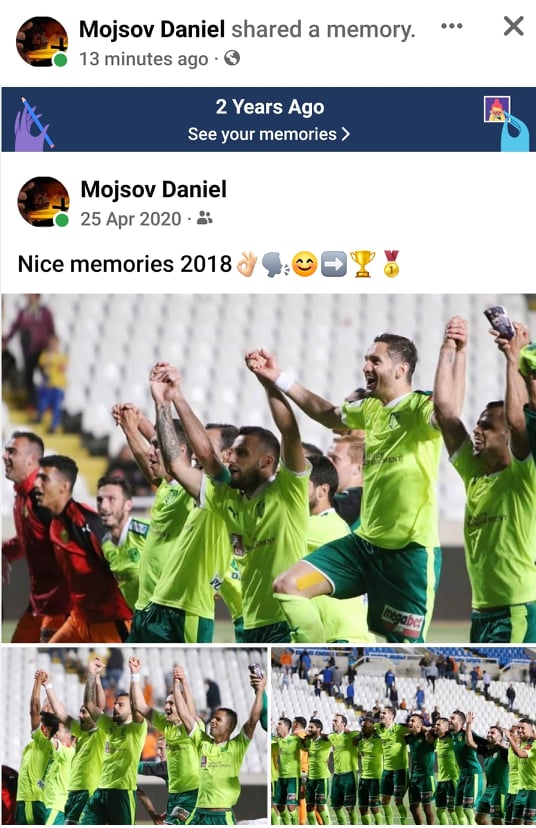Screen dimensions: 536x828
Task: Click the 2 Years Ago banner heading
Action: [270, 107]
